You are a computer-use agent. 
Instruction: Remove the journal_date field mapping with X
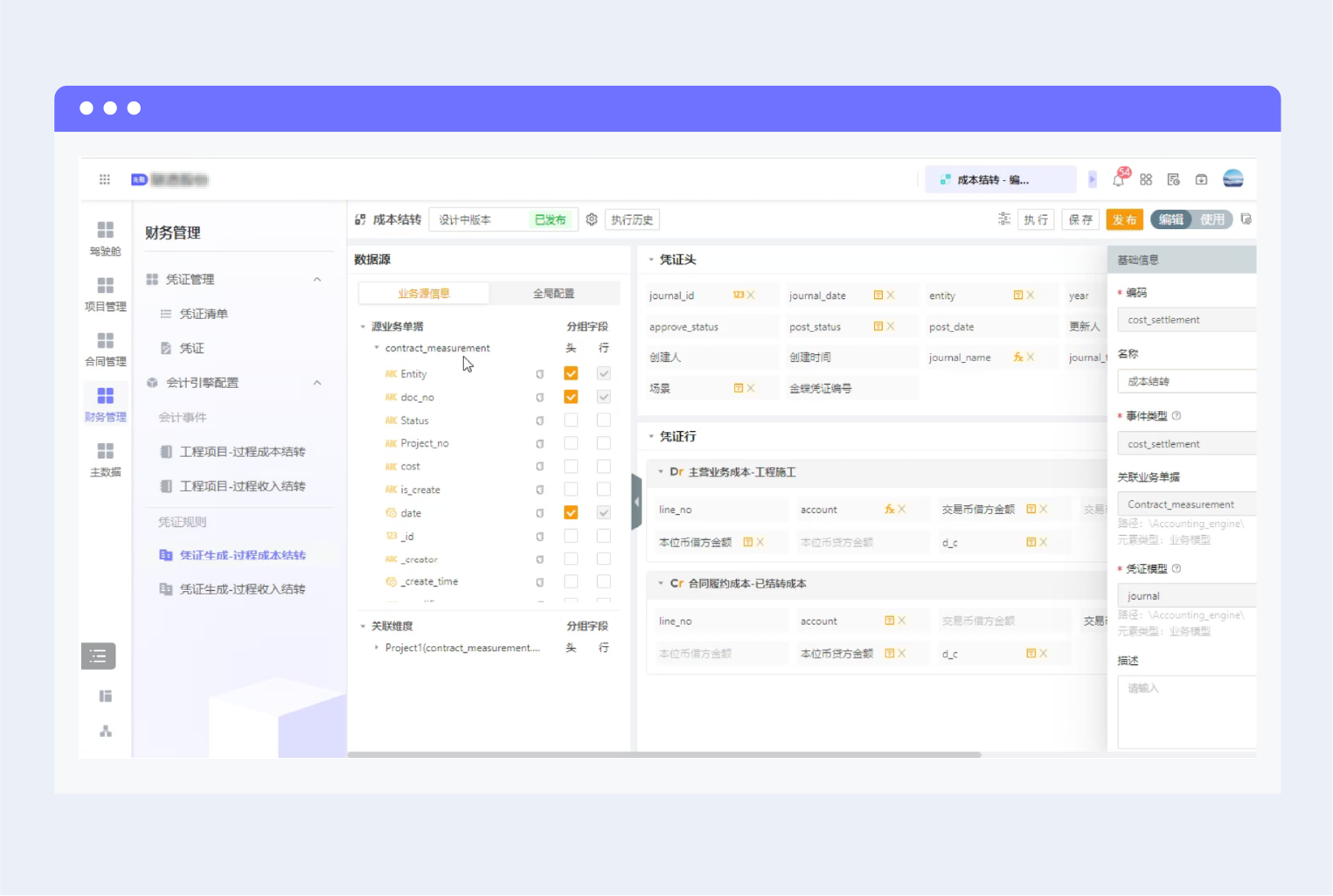891,295
